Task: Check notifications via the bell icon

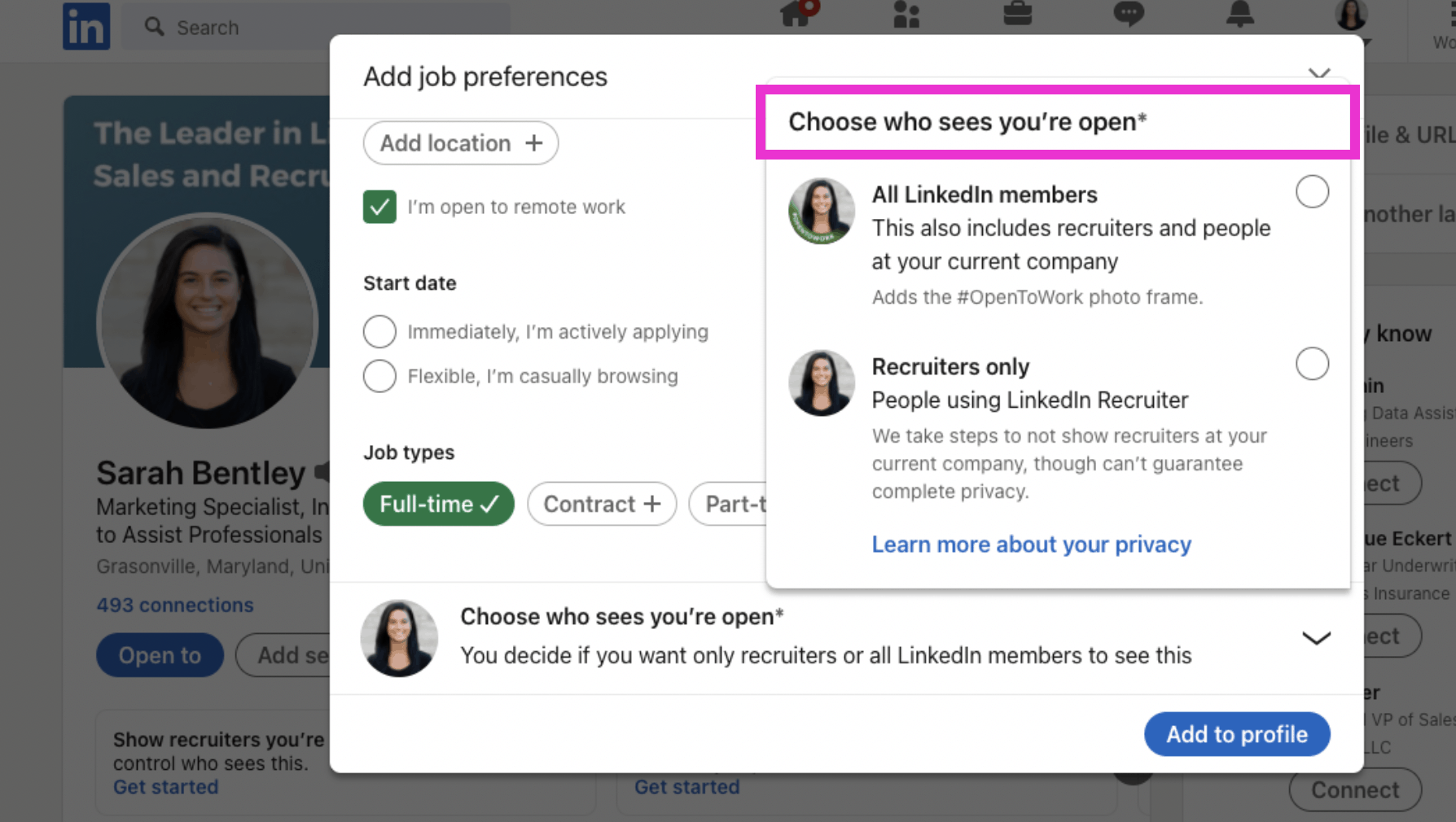Action: pos(1239,15)
